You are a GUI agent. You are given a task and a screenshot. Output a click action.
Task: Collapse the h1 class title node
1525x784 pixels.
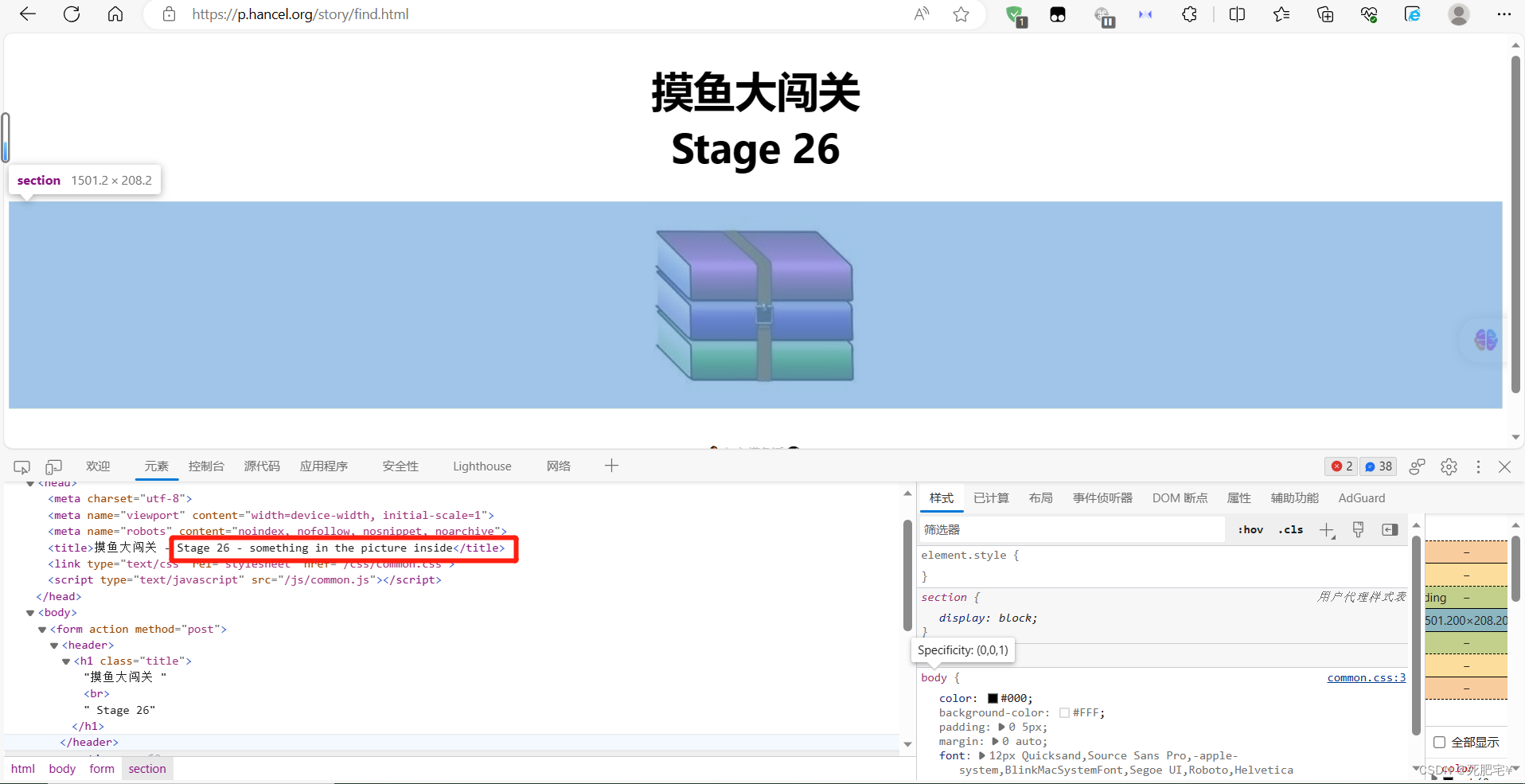pyautogui.click(x=66, y=661)
